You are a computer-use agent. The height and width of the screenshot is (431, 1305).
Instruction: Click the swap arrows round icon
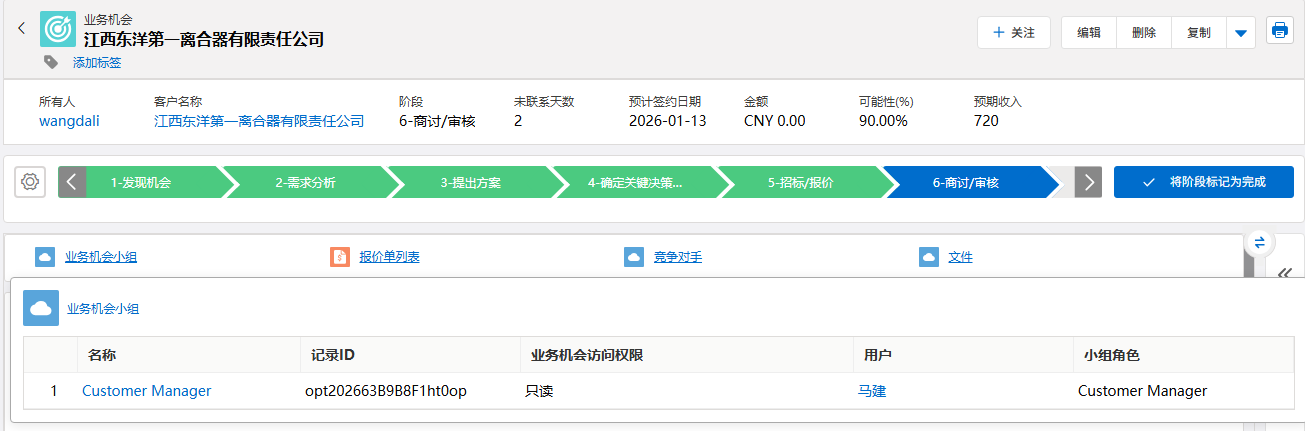point(1259,242)
